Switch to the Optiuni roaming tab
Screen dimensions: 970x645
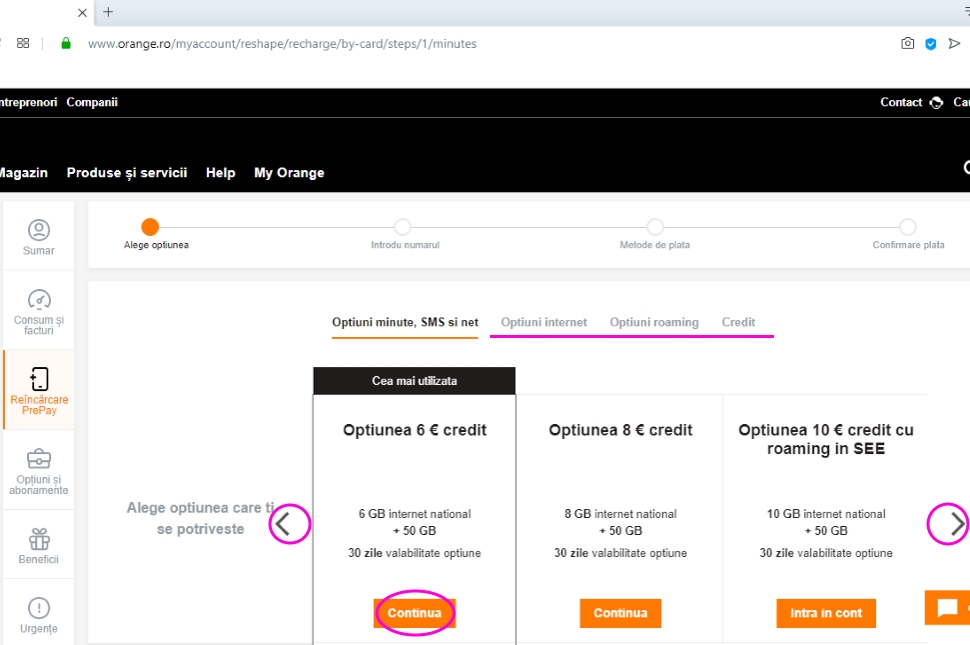point(654,322)
